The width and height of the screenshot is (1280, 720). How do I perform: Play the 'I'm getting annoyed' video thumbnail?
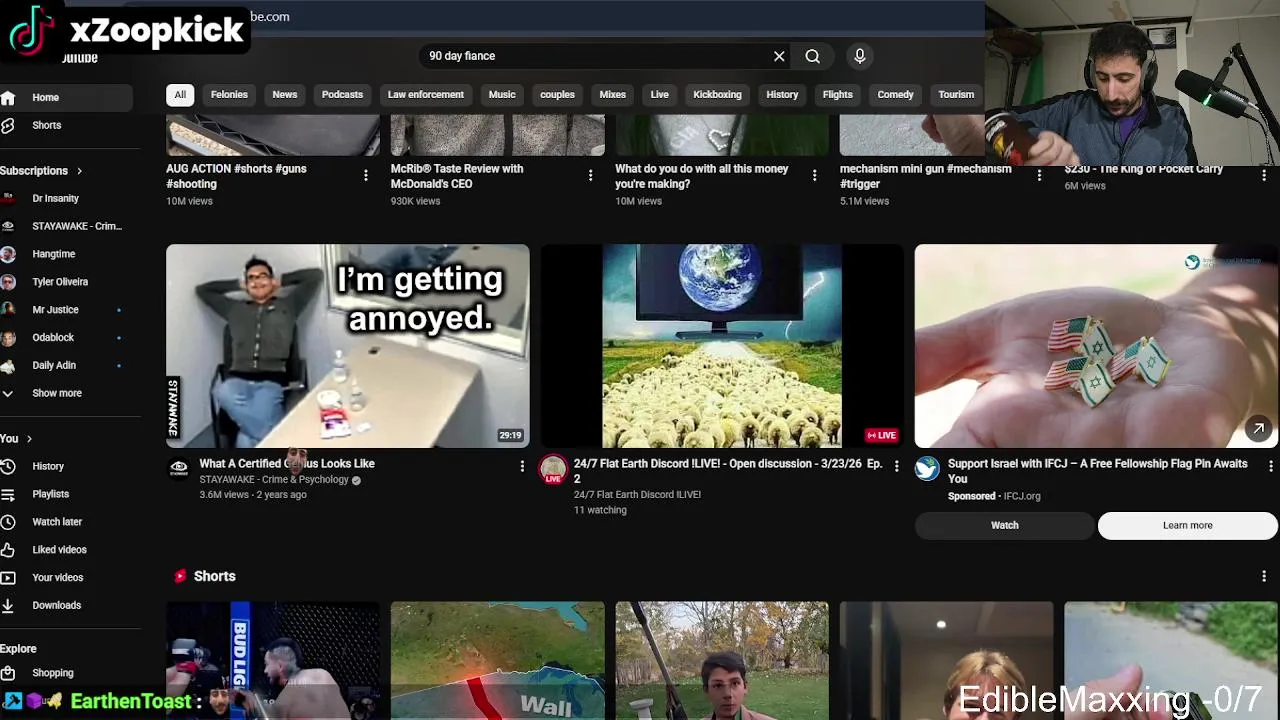point(347,346)
